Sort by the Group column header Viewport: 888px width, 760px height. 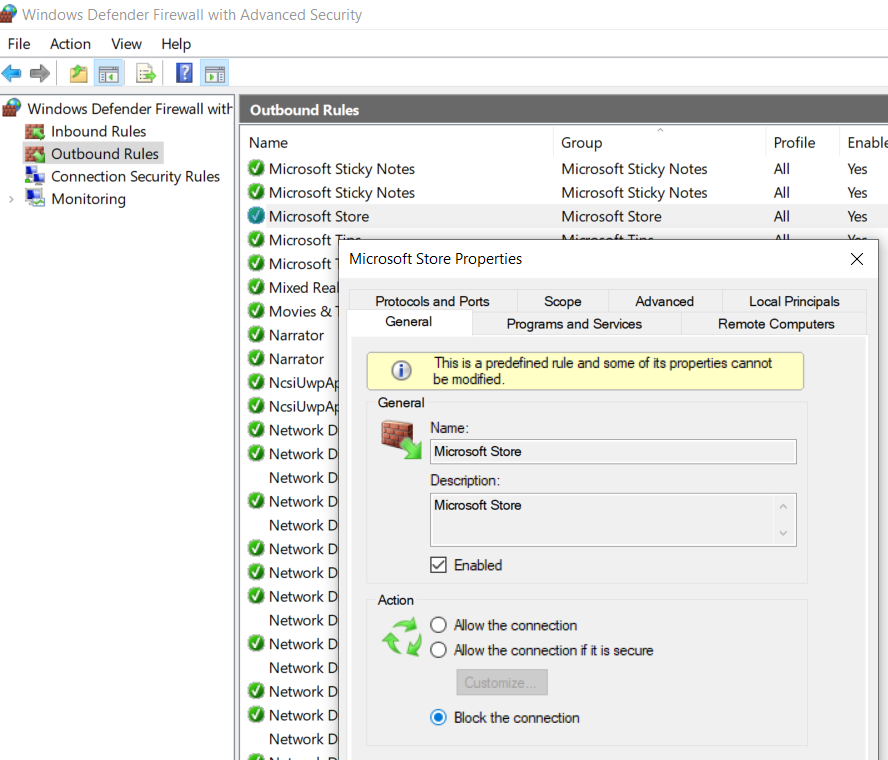point(659,143)
